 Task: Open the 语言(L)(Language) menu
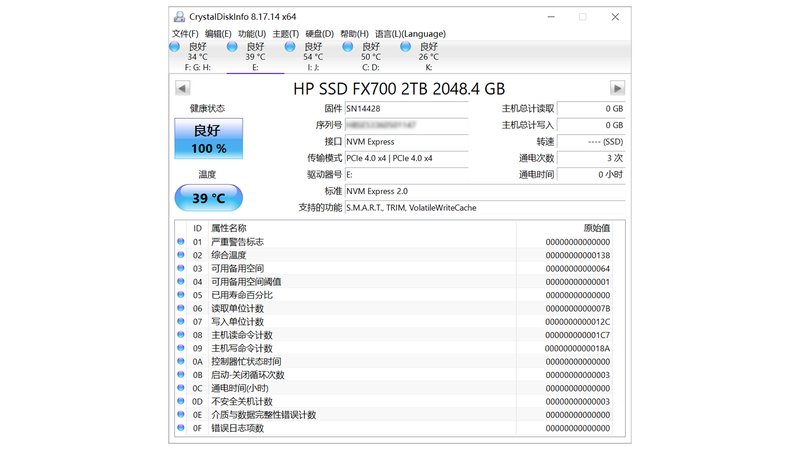click(x=410, y=34)
